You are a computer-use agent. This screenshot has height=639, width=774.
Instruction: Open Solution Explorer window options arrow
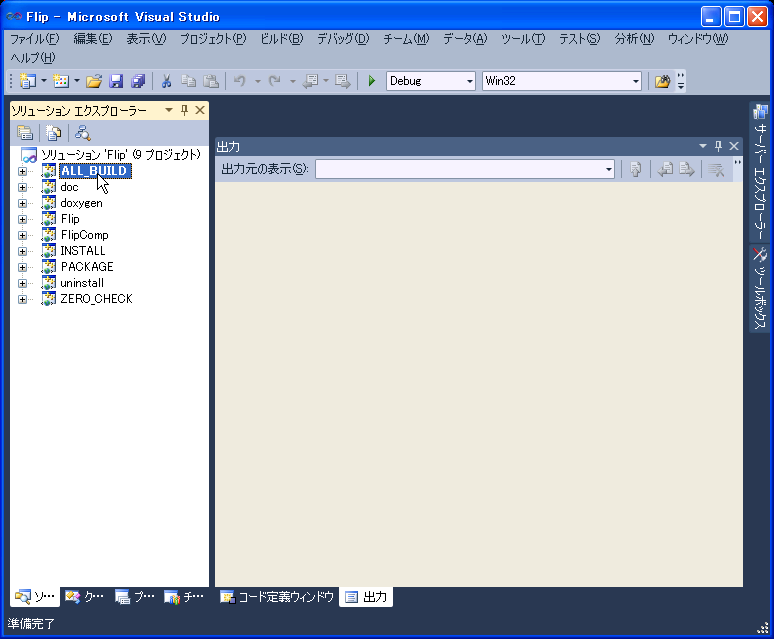169,110
